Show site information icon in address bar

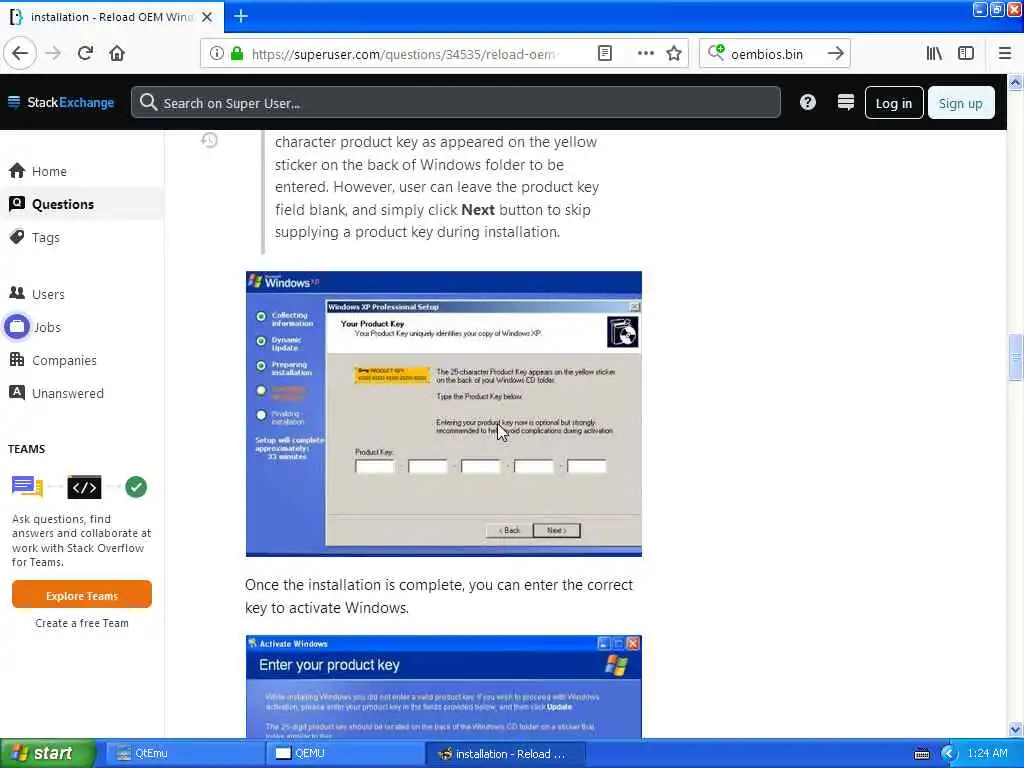click(x=216, y=54)
